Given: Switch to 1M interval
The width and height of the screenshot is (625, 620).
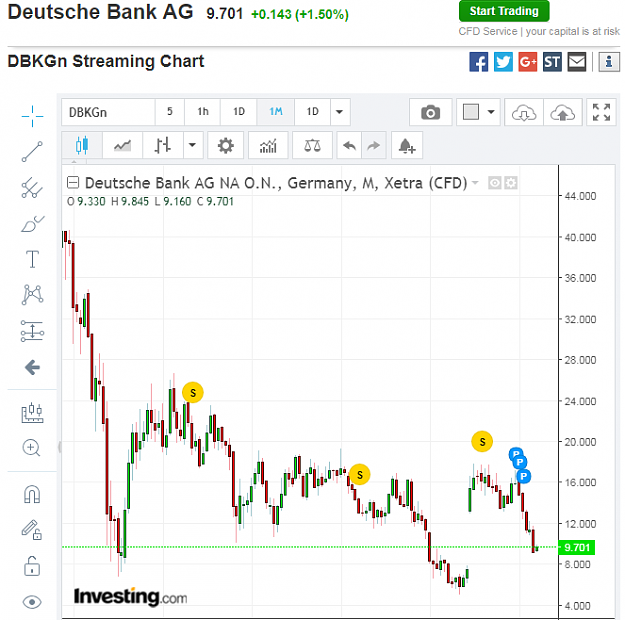Looking at the screenshot, I should (x=275, y=112).
